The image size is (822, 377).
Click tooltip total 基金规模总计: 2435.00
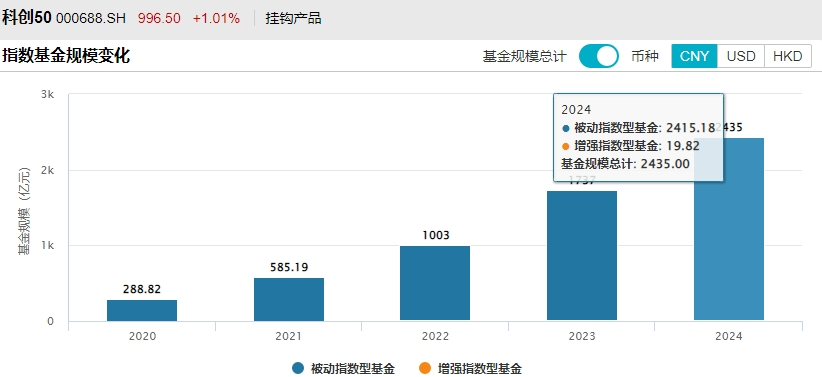click(625, 164)
